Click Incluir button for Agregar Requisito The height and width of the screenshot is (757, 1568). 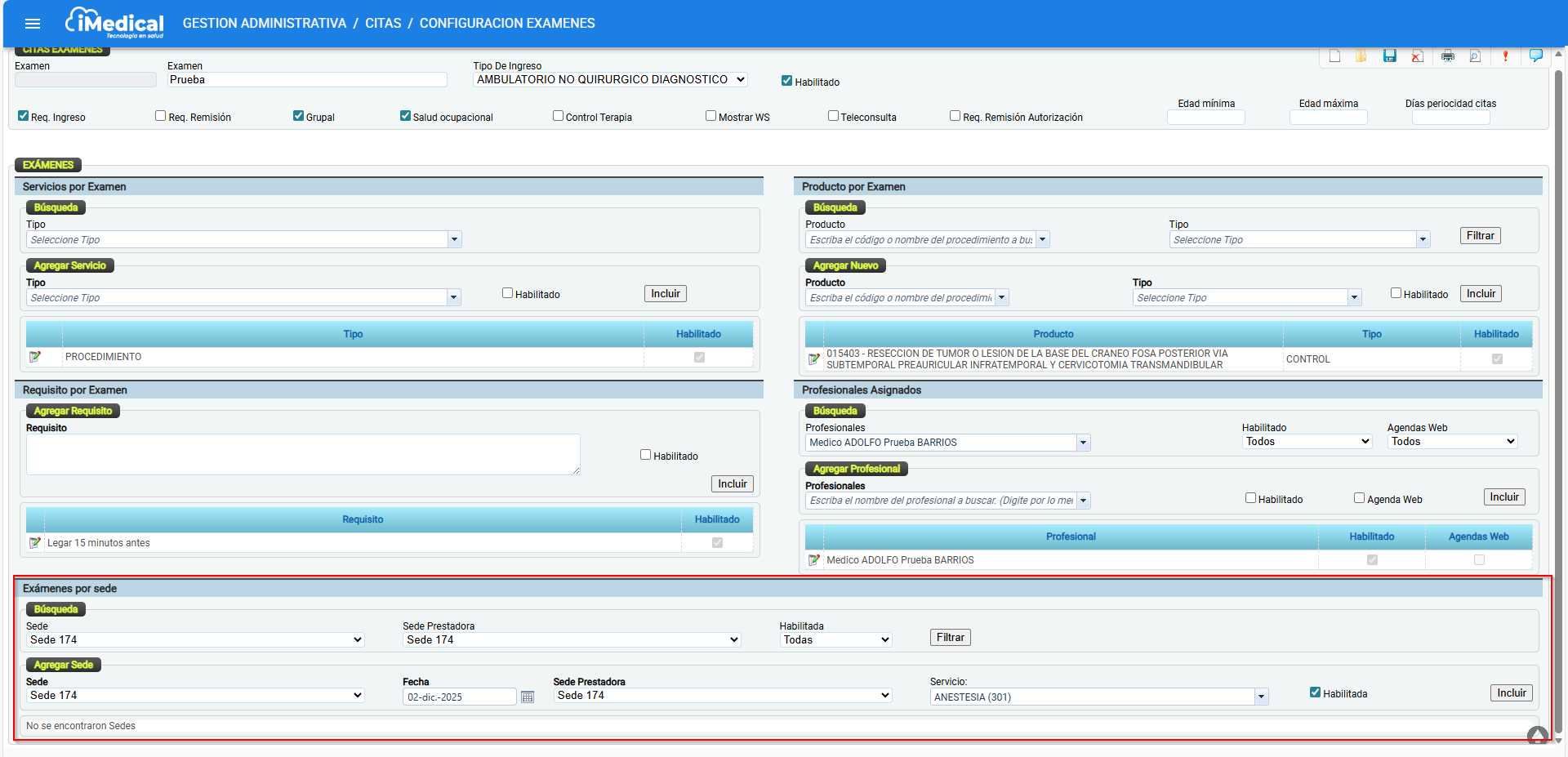pyautogui.click(x=732, y=484)
